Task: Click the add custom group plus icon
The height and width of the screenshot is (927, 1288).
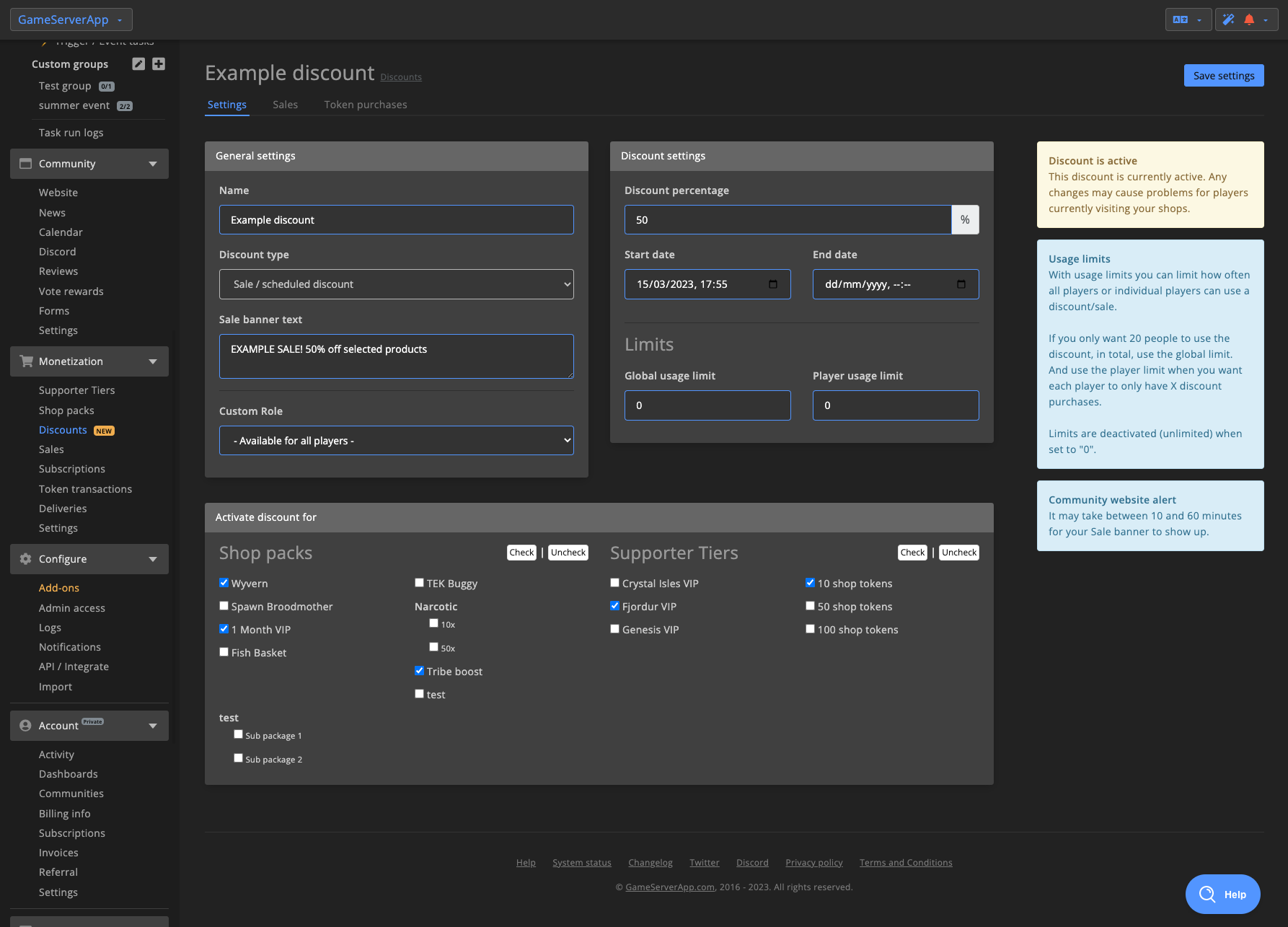Action: (x=159, y=64)
